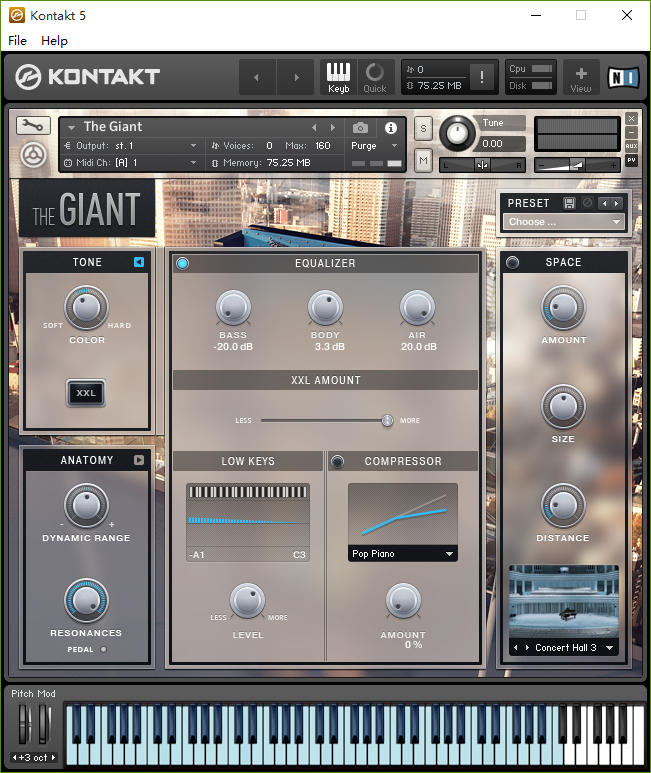Viewport: 651px width, 773px height.
Task: Minimize instrument view with minus button
Action: click(631, 132)
